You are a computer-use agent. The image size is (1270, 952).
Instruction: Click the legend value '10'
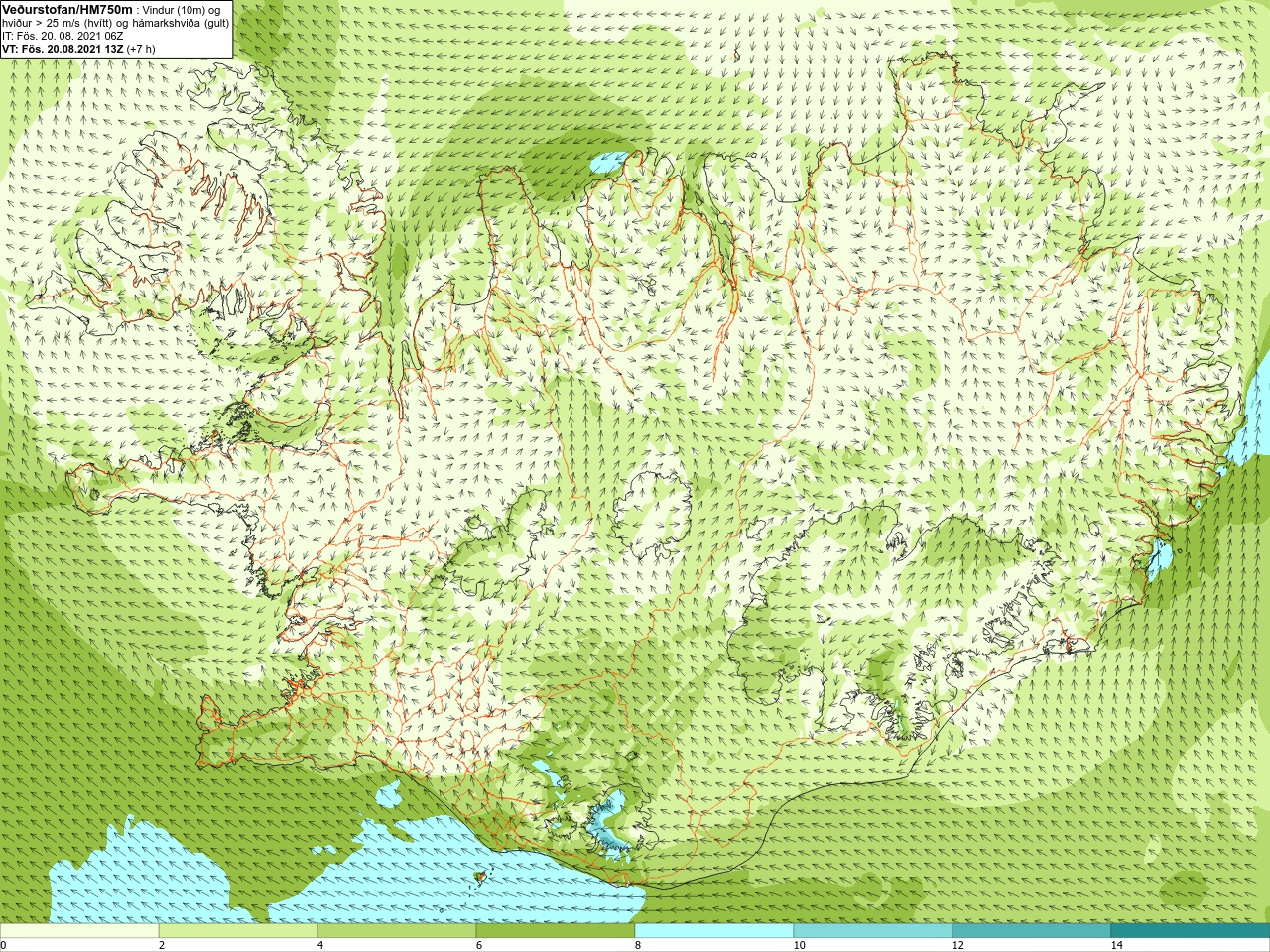(799, 945)
